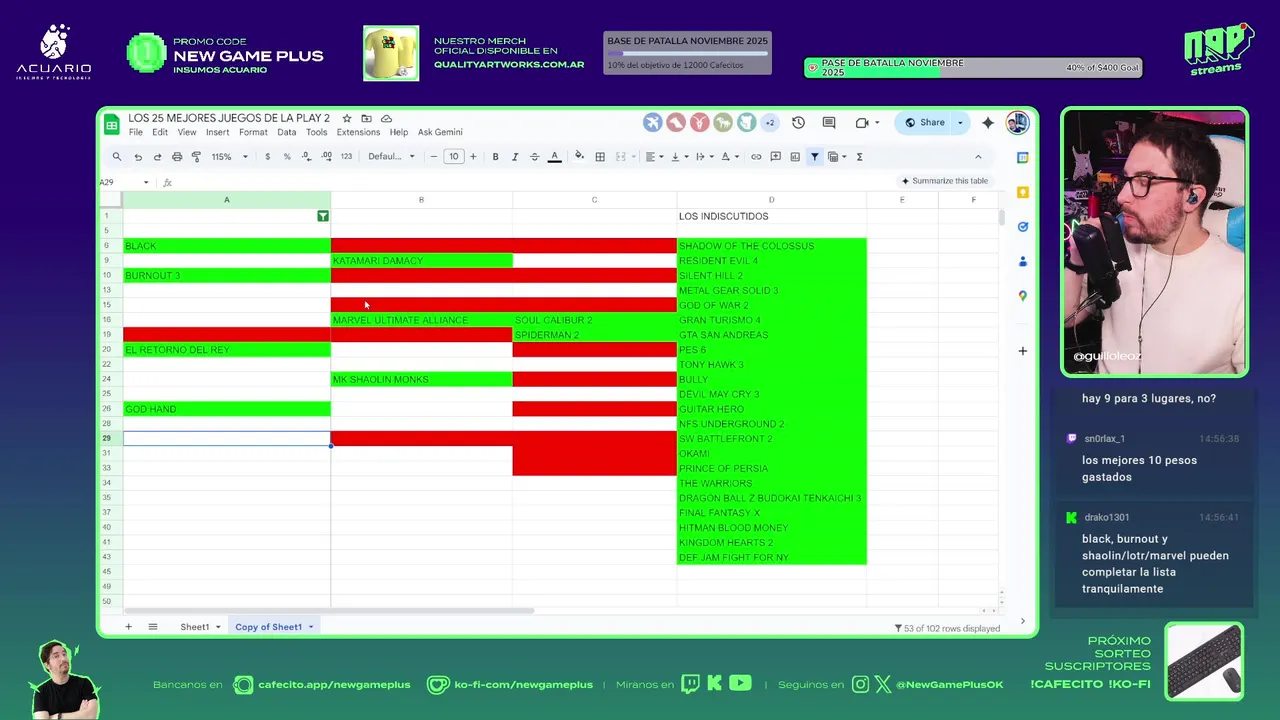Open the Insert menu
The height and width of the screenshot is (720, 1280).
point(217,132)
